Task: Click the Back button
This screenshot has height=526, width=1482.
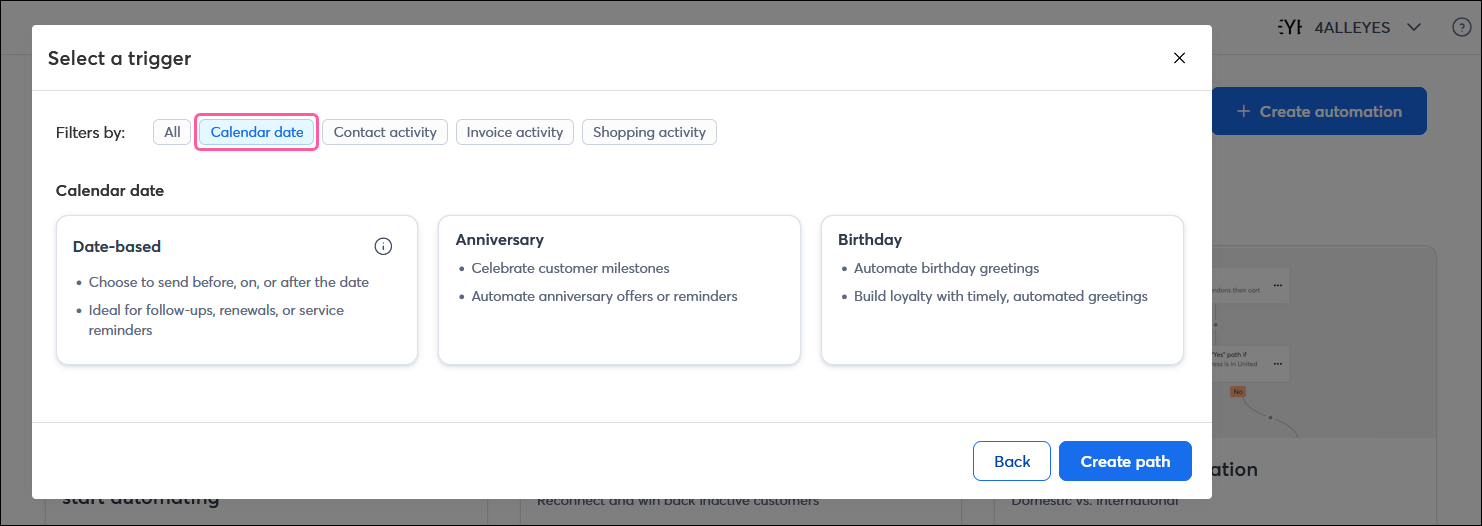Action: [1012, 461]
